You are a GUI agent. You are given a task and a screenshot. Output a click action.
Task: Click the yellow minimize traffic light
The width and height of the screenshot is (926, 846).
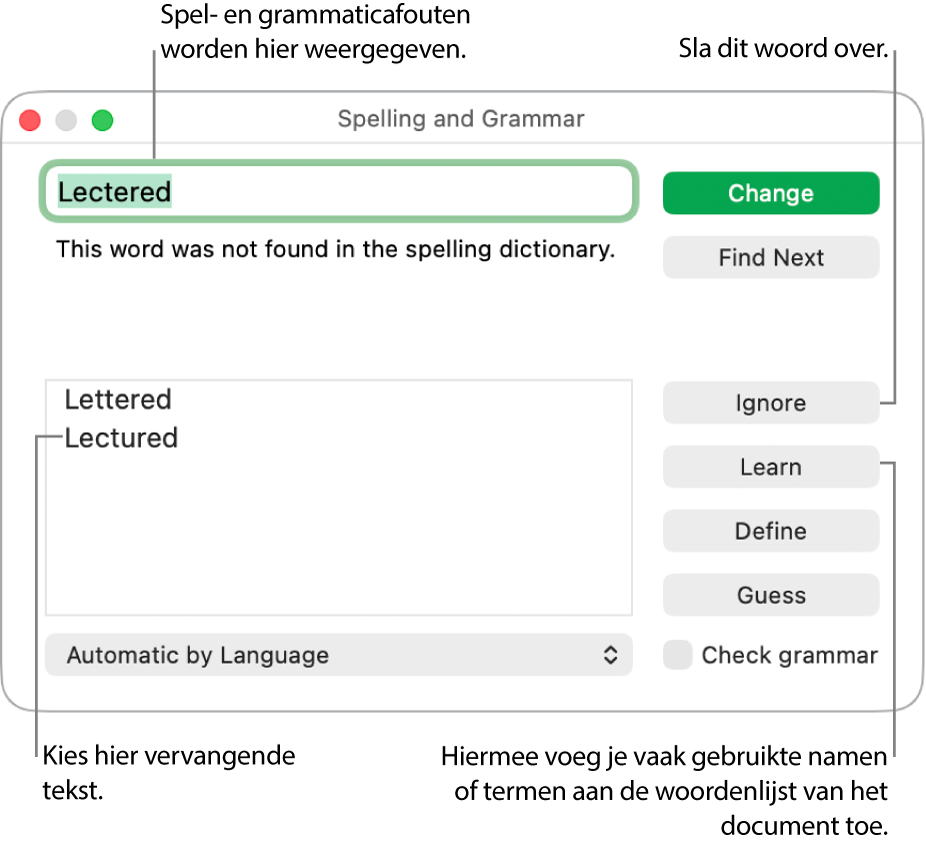[65, 120]
